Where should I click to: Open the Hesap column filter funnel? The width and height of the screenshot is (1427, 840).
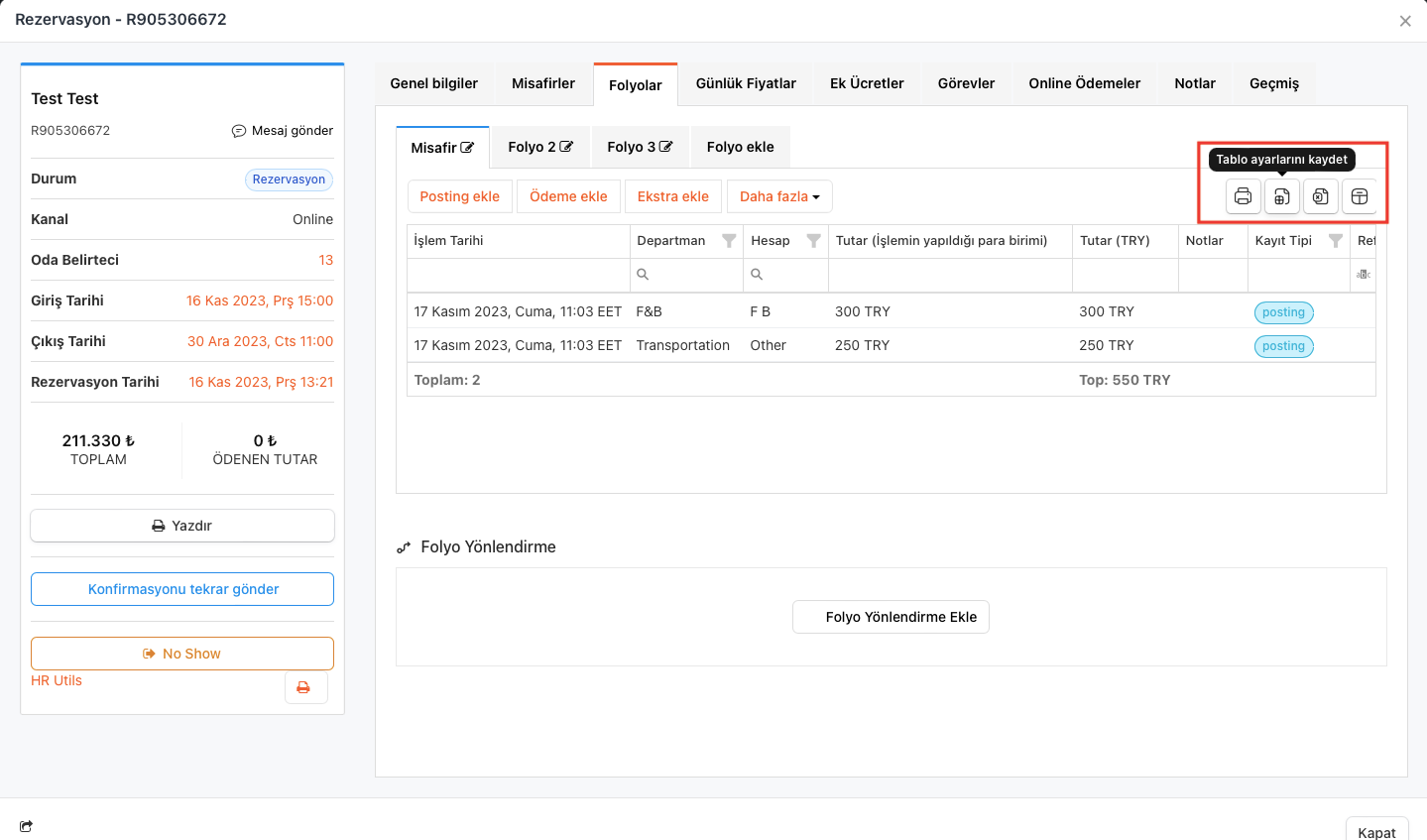[x=813, y=241]
